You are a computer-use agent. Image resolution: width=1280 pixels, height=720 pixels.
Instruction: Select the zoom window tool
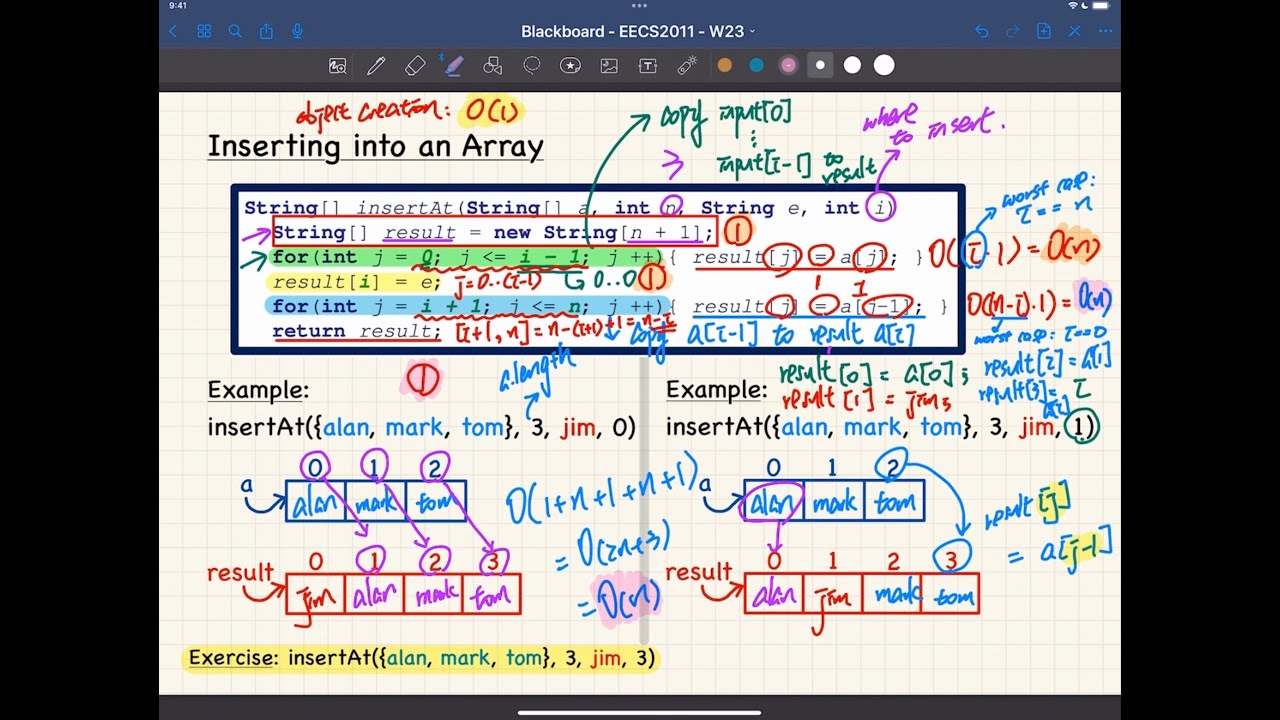(338, 66)
